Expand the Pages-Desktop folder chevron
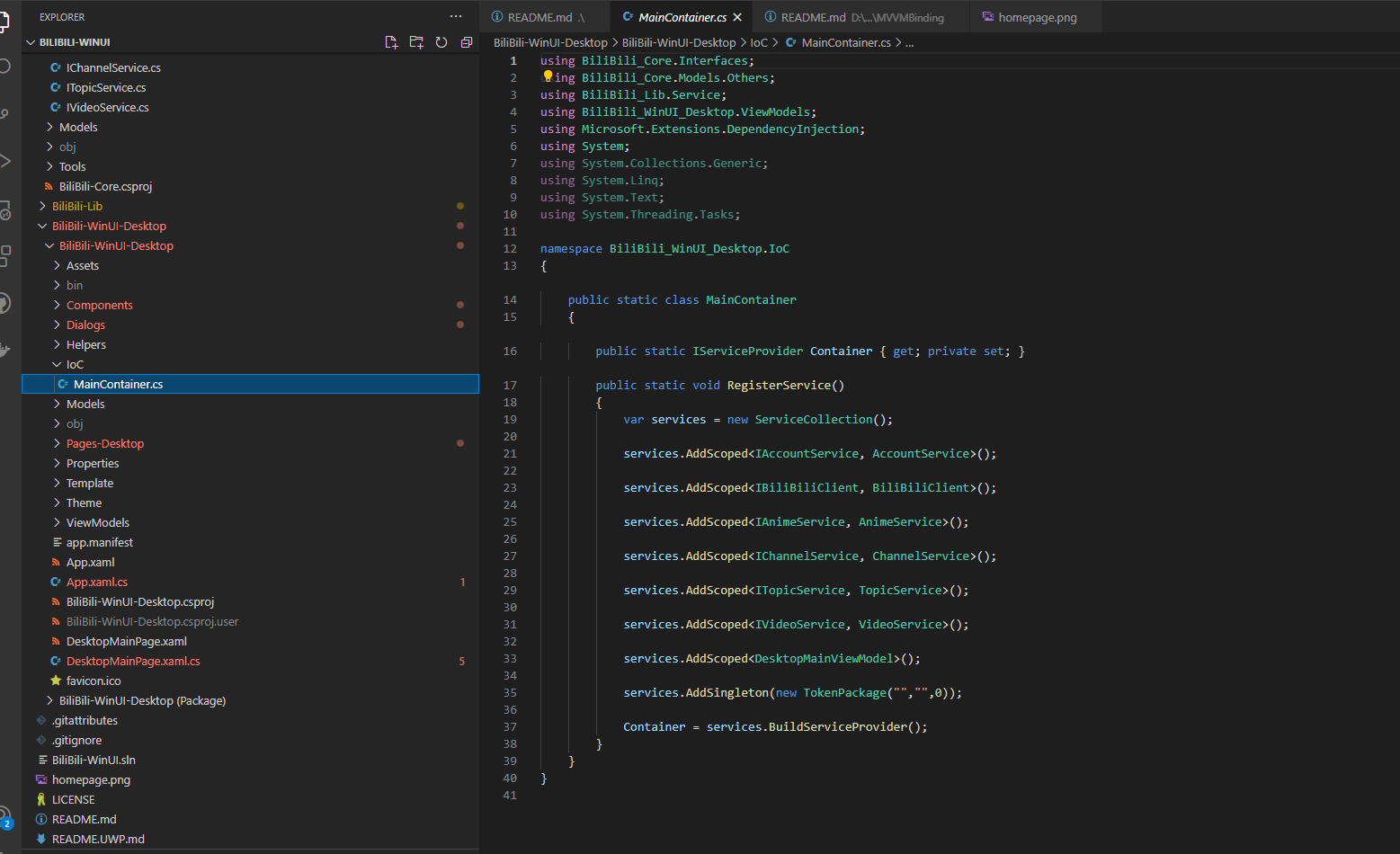The image size is (1400, 854). click(57, 443)
